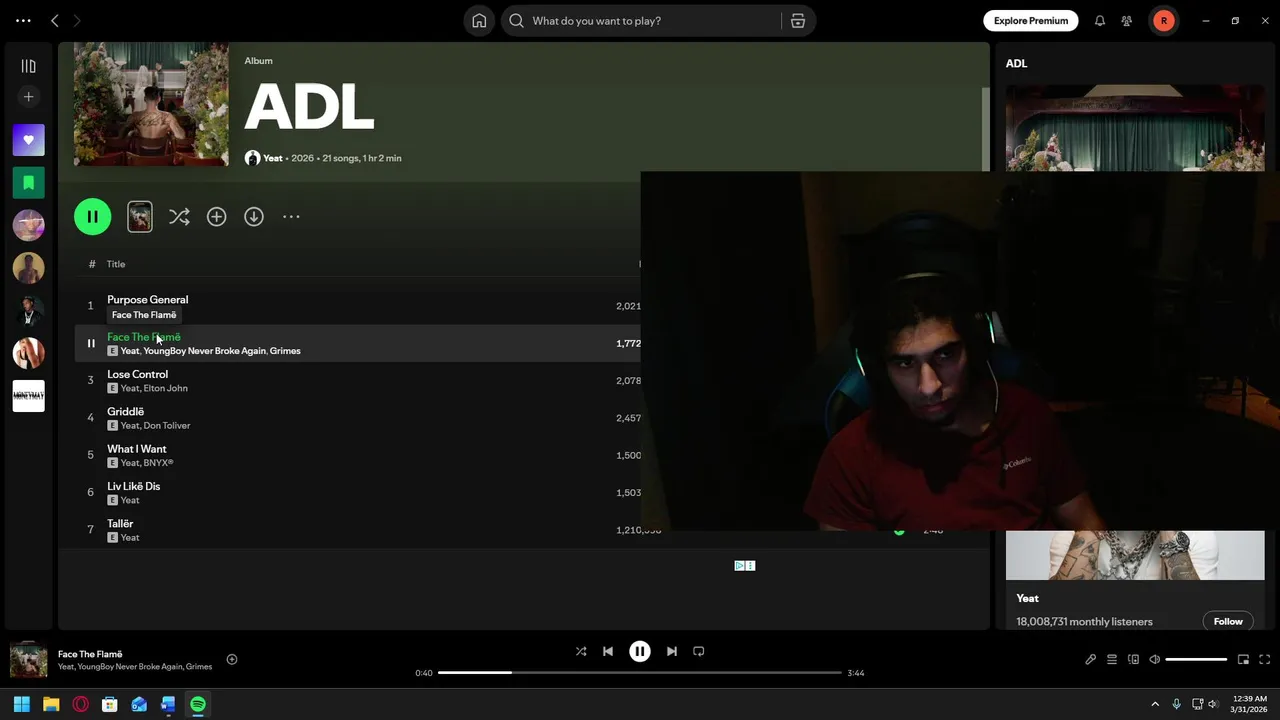Viewport: 1280px width, 720px height.
Task: Pause playback in the player bar
Action: (640, 651)
